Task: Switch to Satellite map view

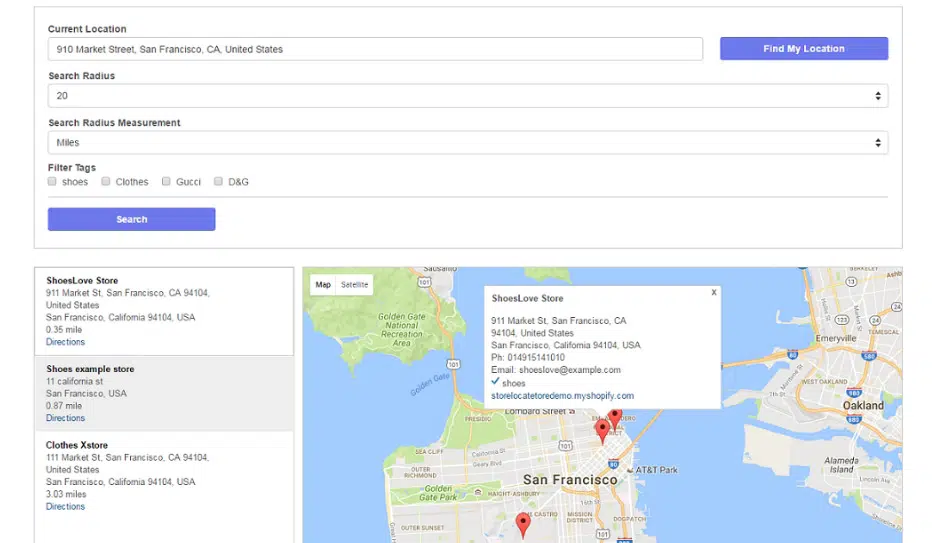Action: click(x=354, y=285)
